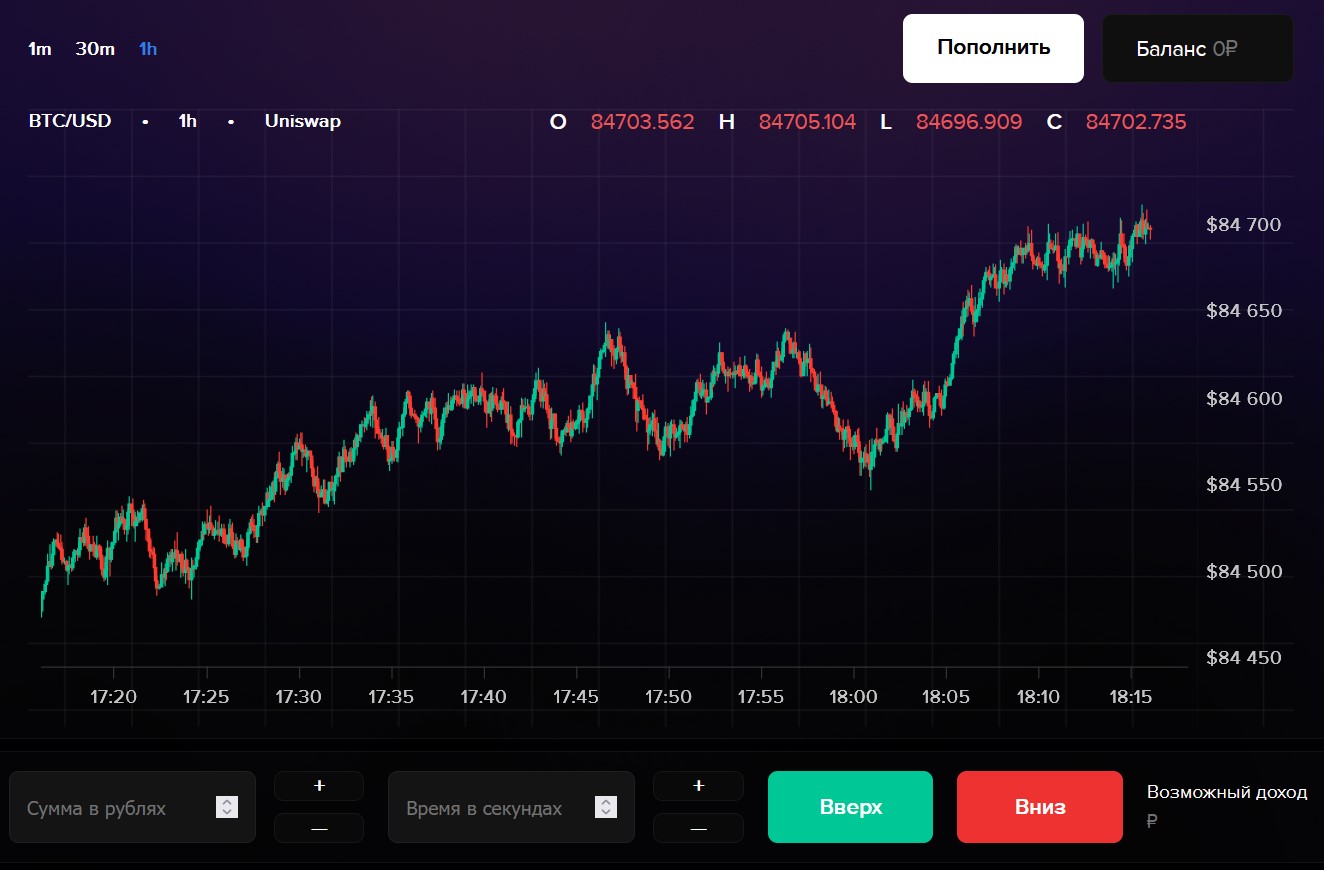Place a down bet with 'Вниз'

[x=1040, y=807]
